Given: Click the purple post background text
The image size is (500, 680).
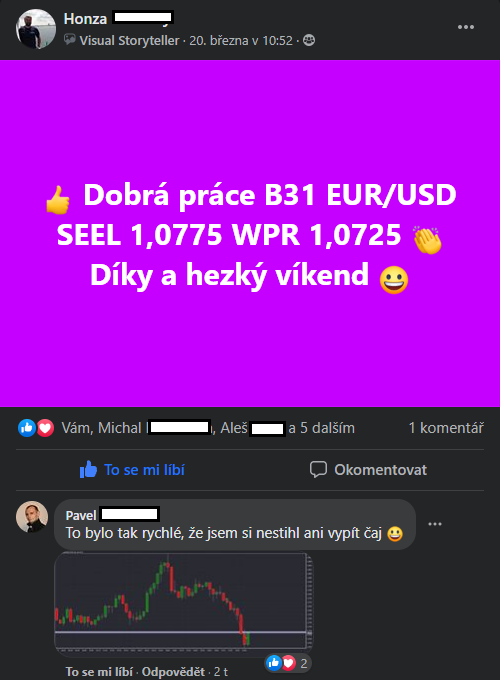Looking at the screenshot, I should coord(250,234).
